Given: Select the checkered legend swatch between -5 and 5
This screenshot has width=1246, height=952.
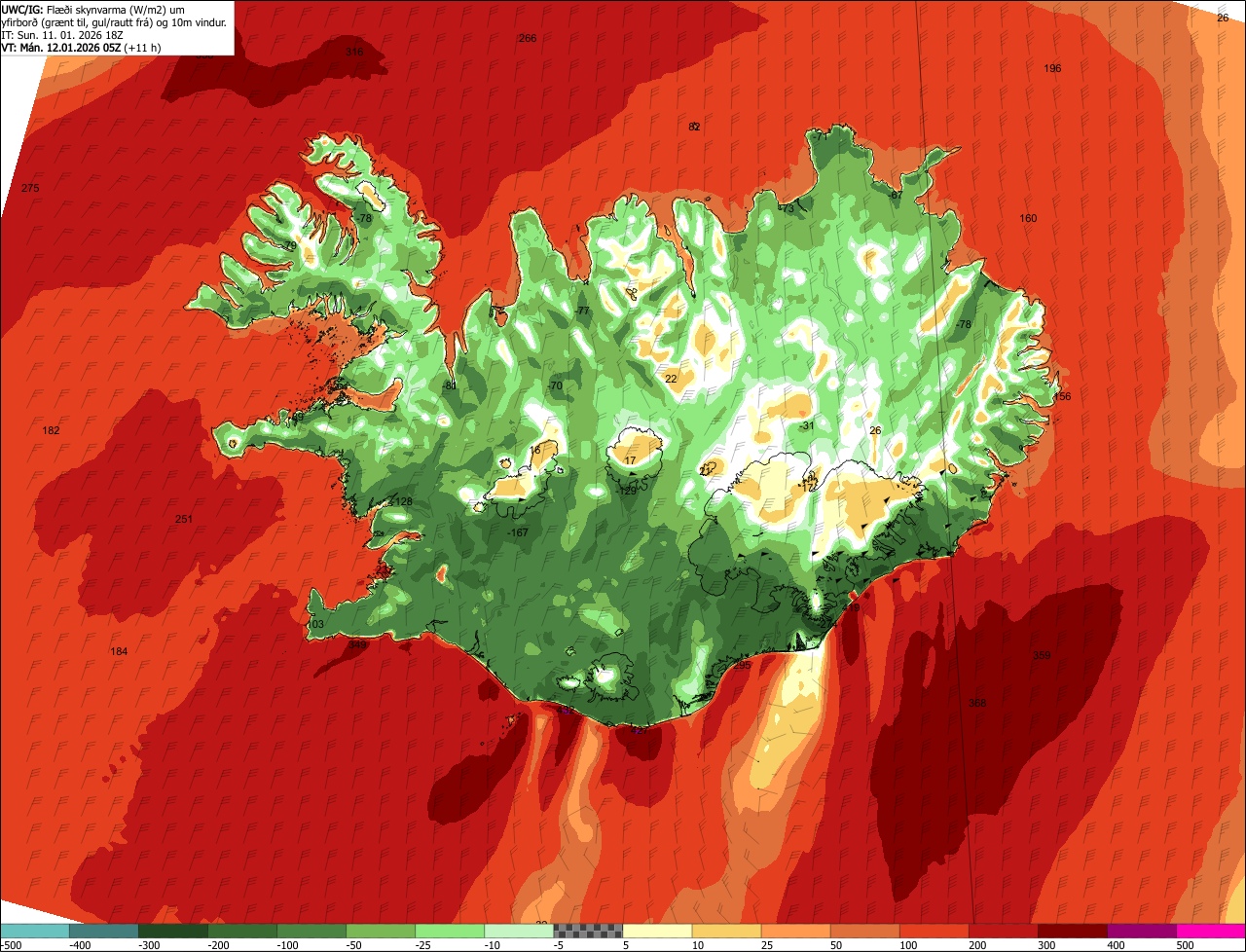Looking at the screenshot, I should click(x=588, y=931).
